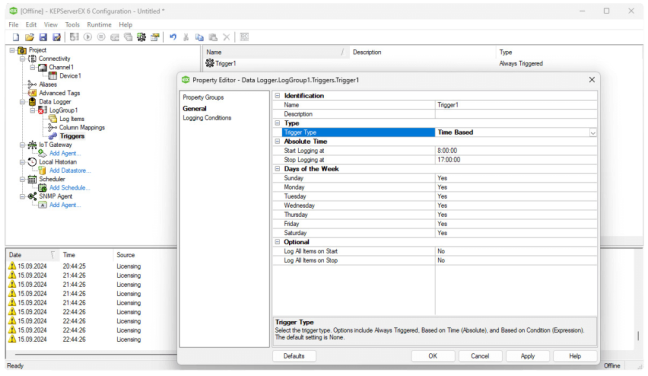Click the SNMP Agent tree icon

click(x=32, y=197)
